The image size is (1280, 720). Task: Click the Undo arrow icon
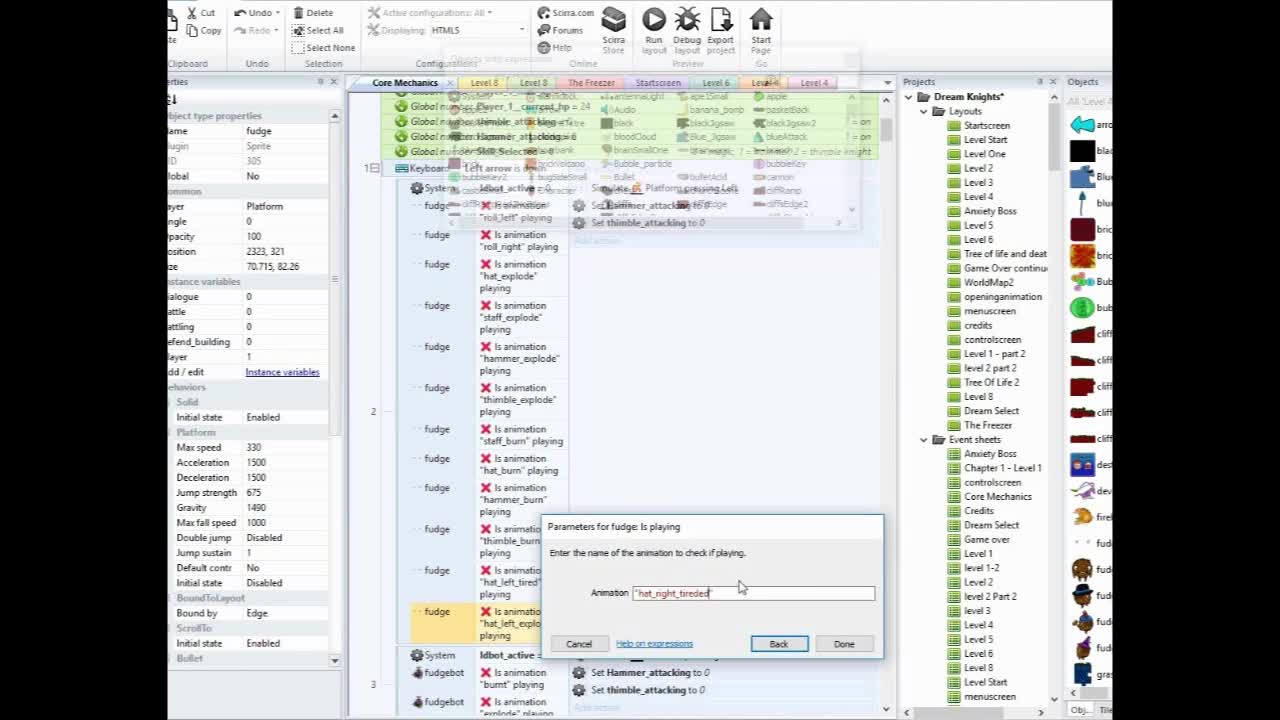tap(240, 13)
